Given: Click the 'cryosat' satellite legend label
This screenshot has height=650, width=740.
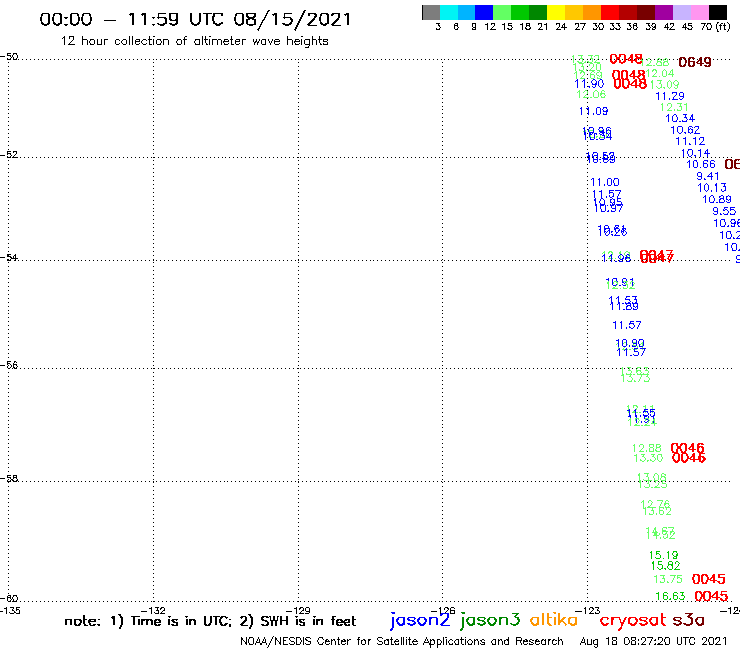Looking at the screenshot, I should click(x=633, y=620).
